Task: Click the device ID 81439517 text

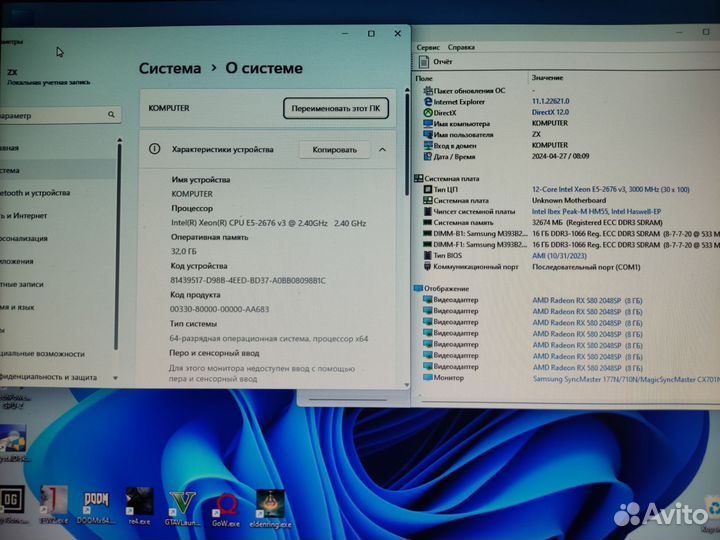Action: pos(248,281)
